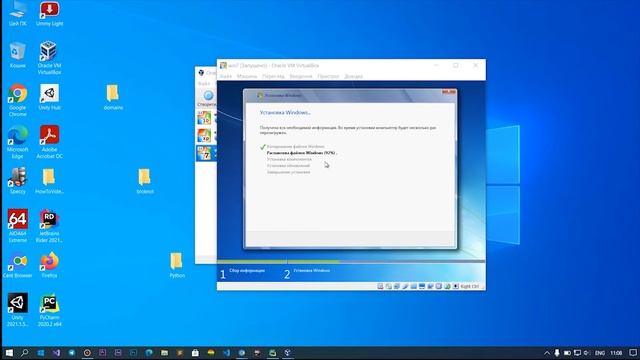Select the AIDA64 Extreme desktop shortcut
This screenshot has height=360, width=640.
(18, 226)
